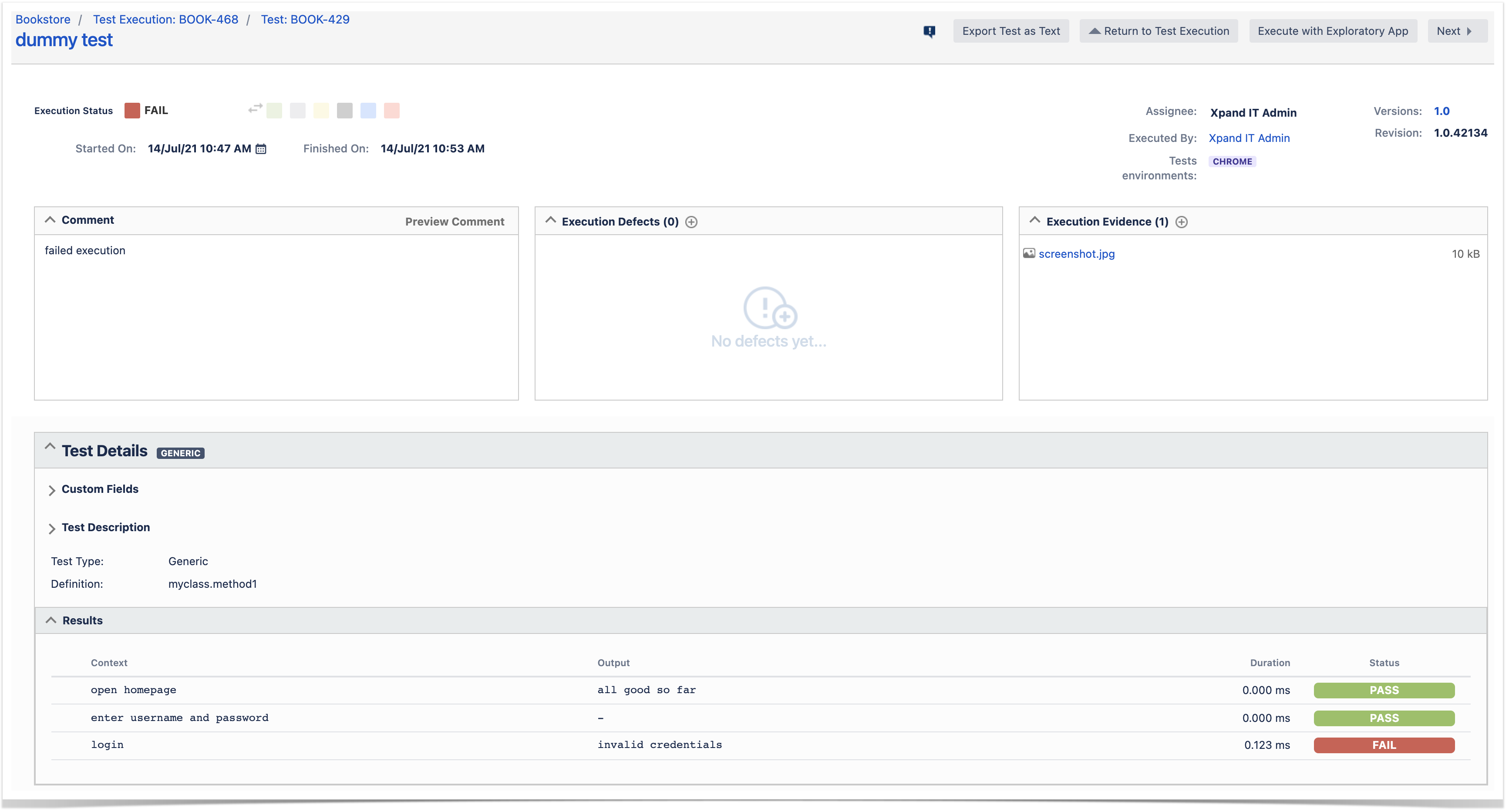The image size is (1509, 812).
Task: Click the 10 kB evidence file size
Action: point(1465,254)
